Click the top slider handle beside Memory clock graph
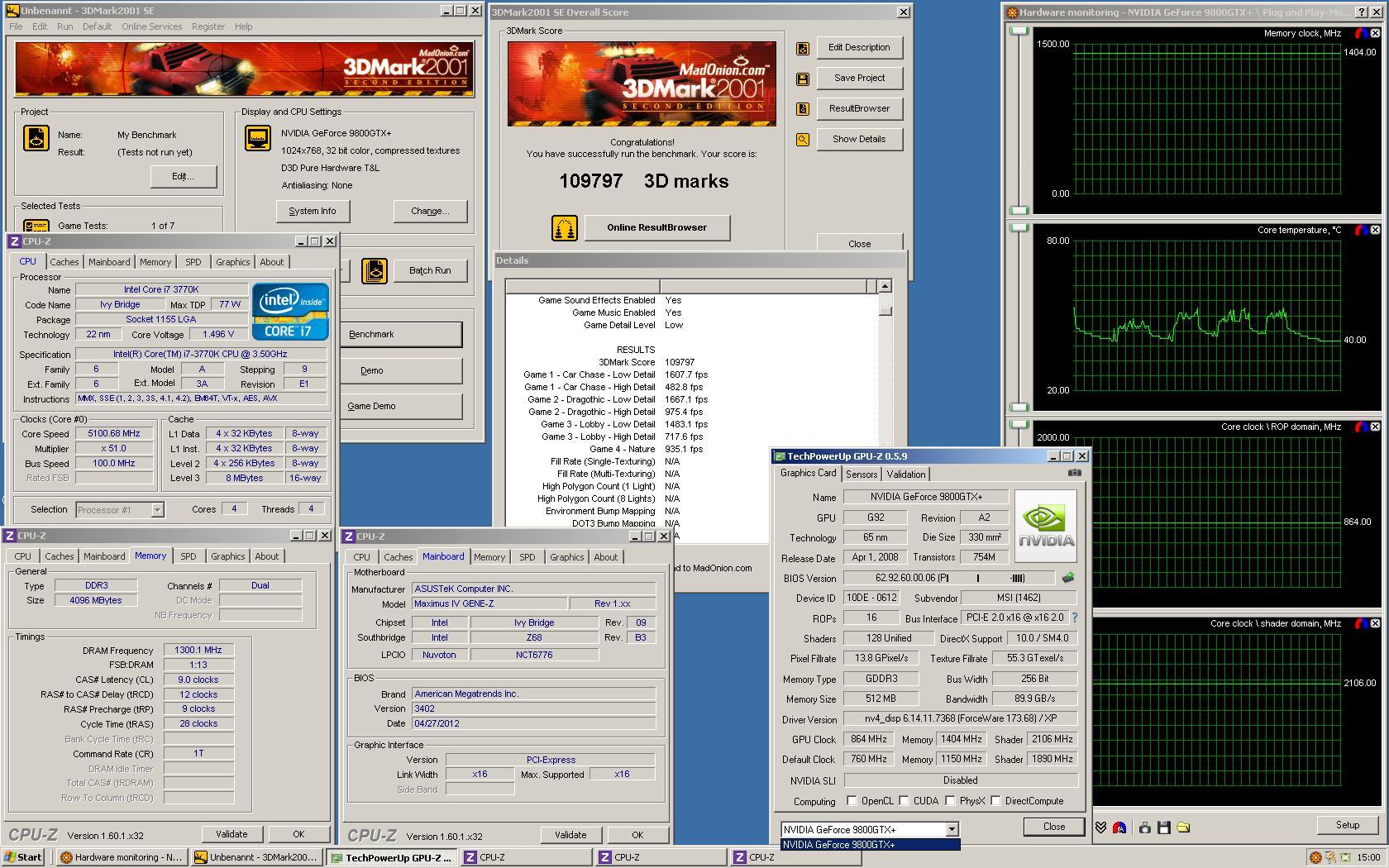Viewport: 1389px width, 868px height. click(x=1019, y=31)
